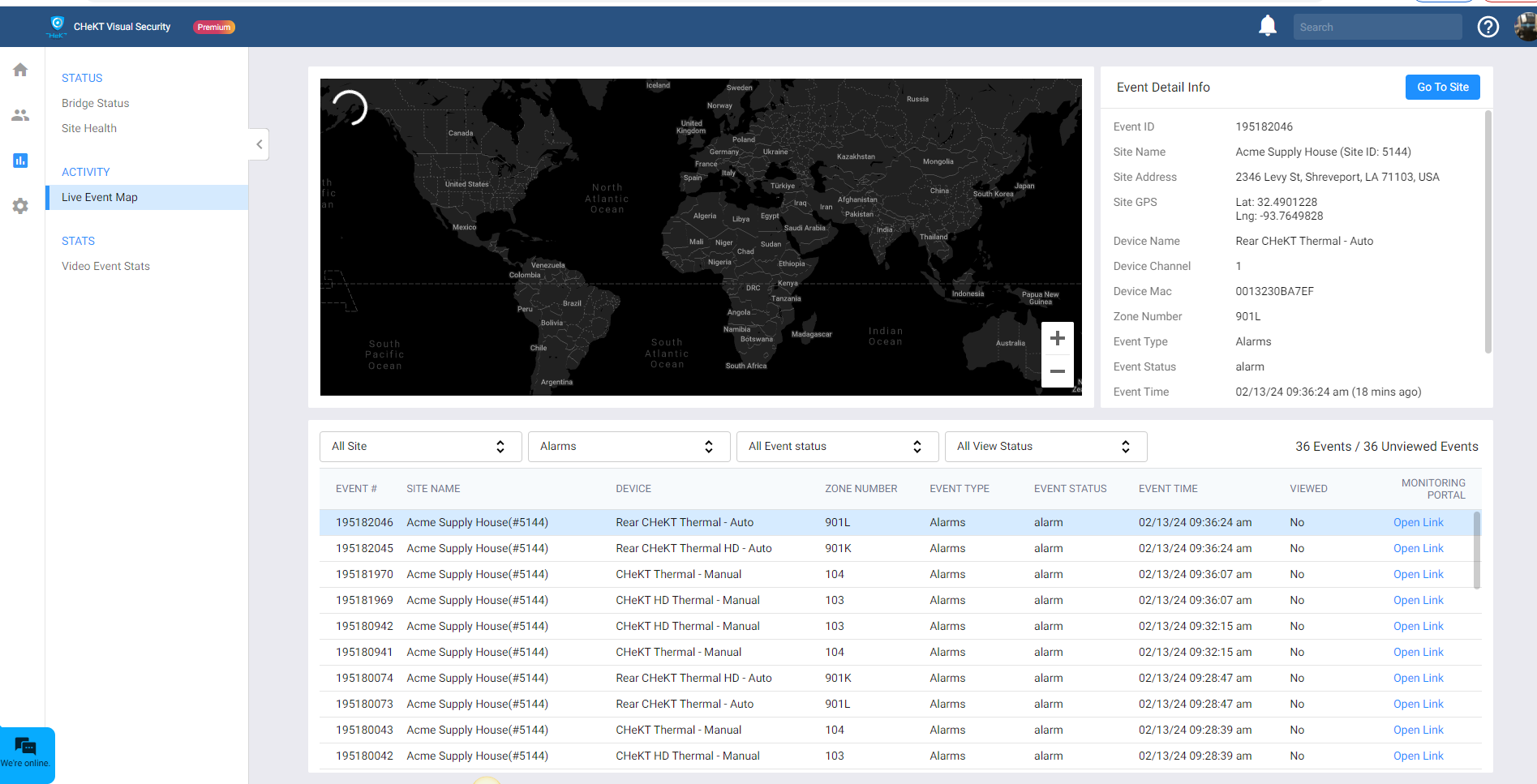This screenshot has height=784, width=1537.
Task: Select event number 195180074 cell
Action: [x=364, y=678]
